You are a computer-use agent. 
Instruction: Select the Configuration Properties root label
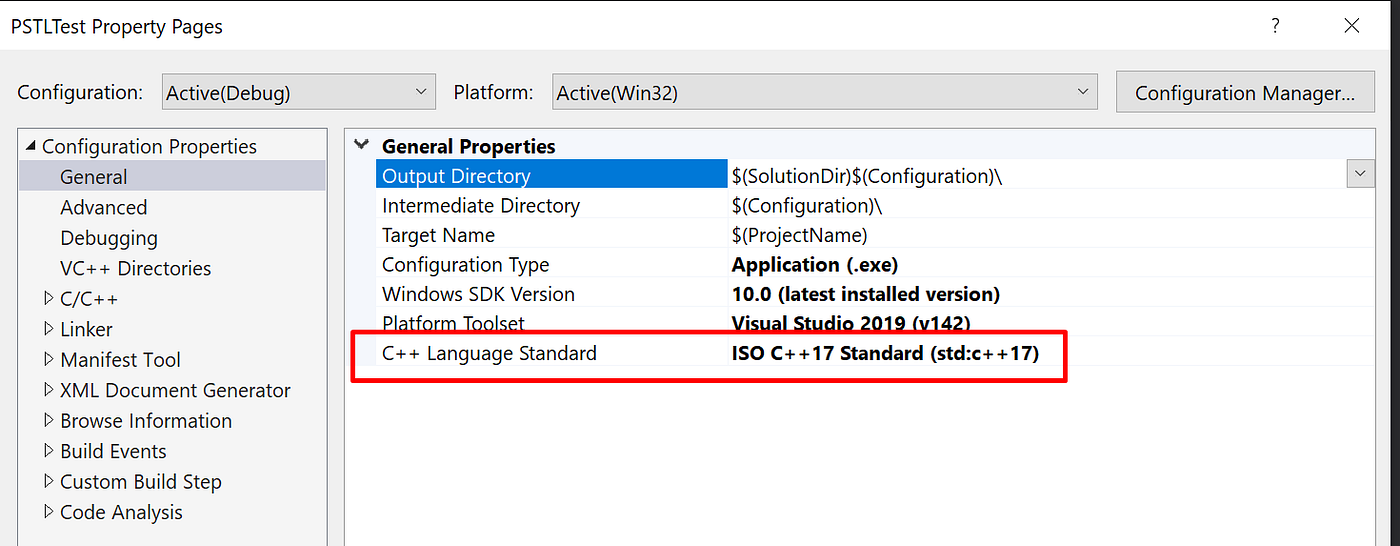point(149,146)
